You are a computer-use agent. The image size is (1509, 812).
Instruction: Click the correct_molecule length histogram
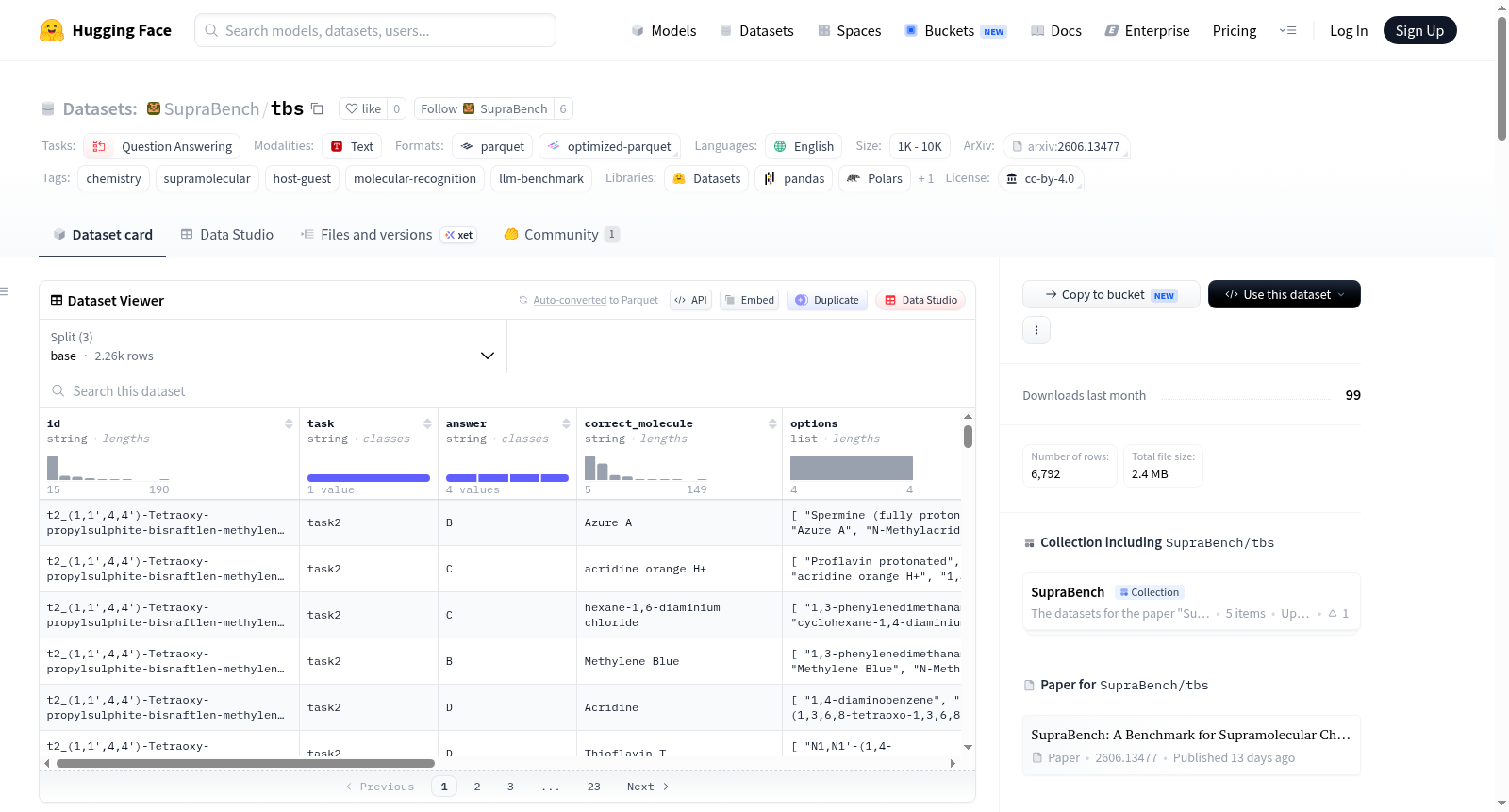646,468
